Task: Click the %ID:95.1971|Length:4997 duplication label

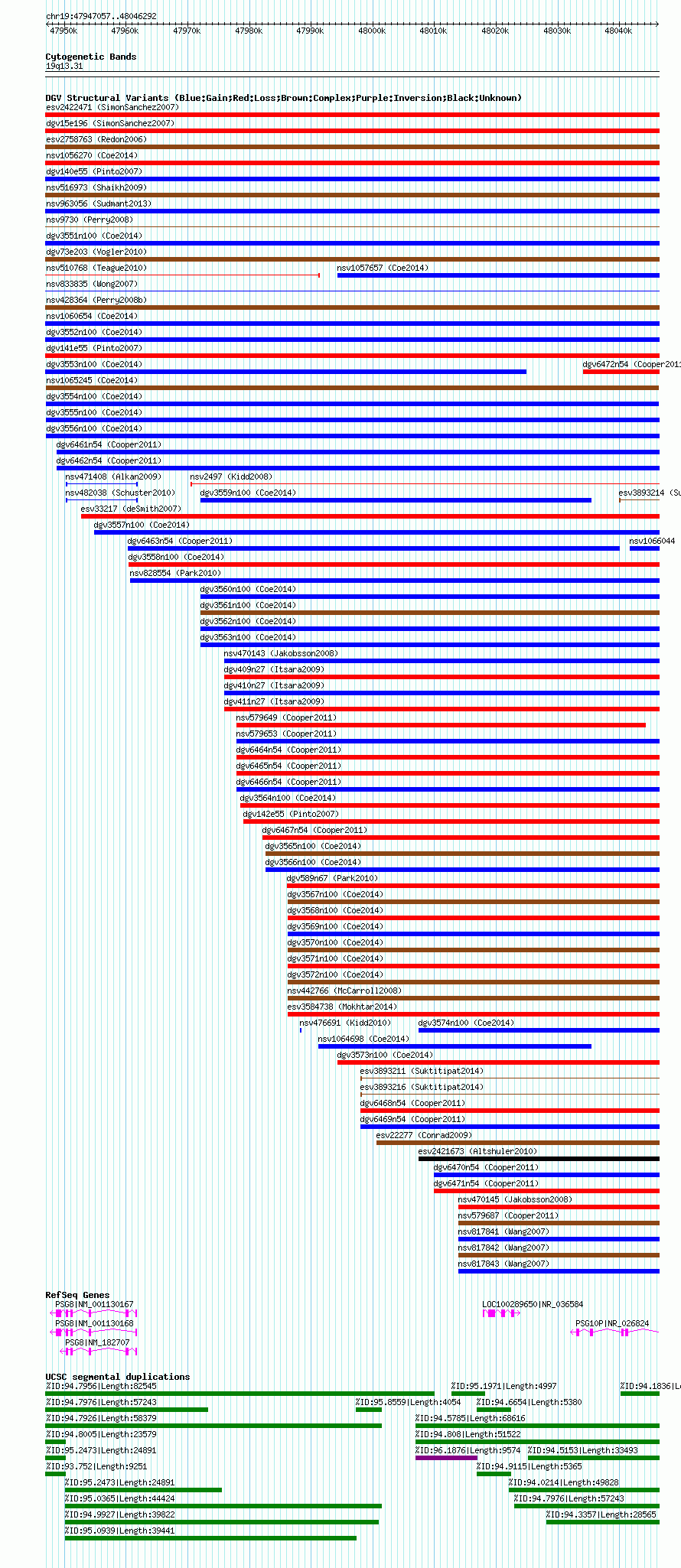Action: click(504, 1386)
